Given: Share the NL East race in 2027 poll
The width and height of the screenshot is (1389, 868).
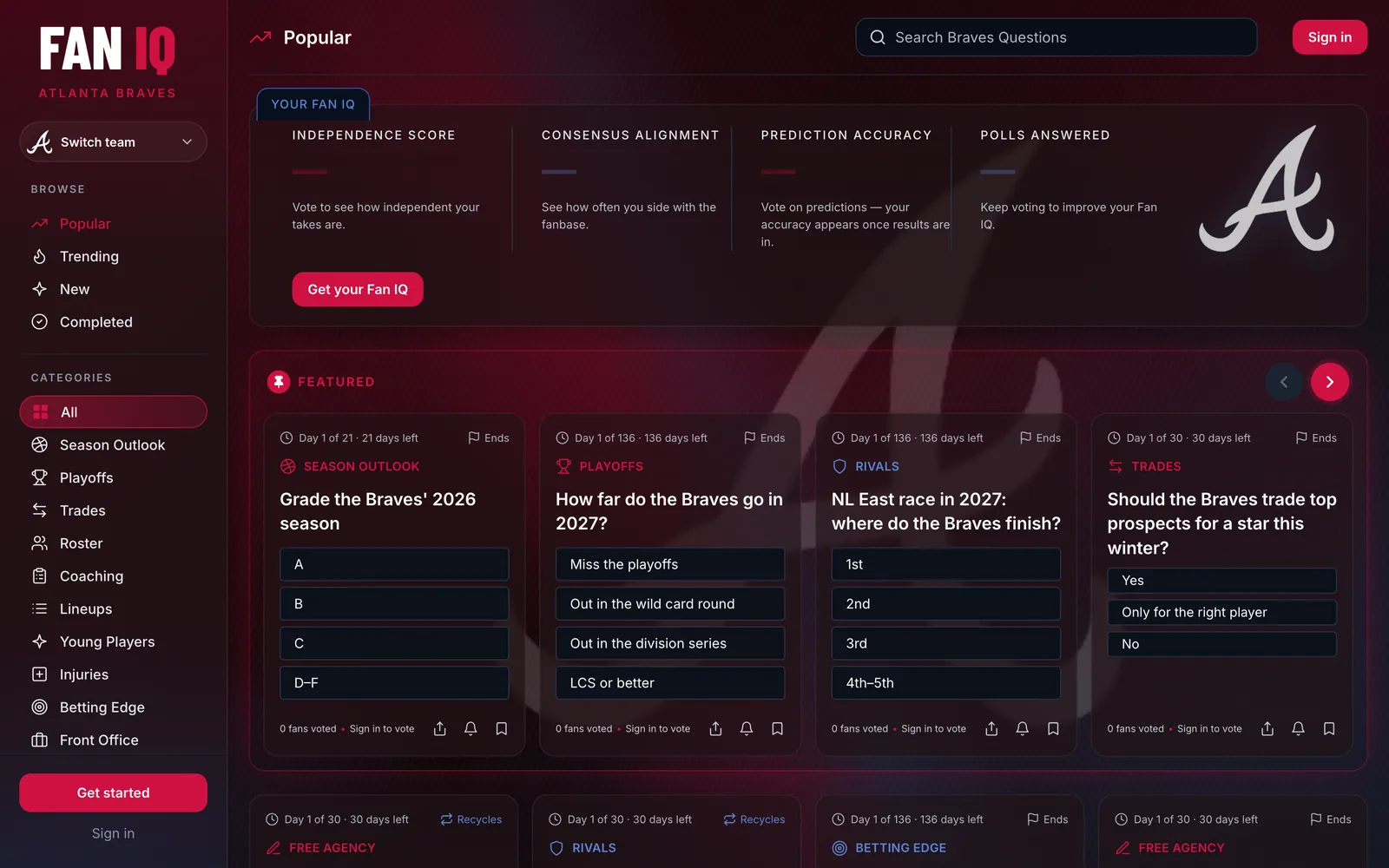Looking at the screenshot, I should click(x=991, y=728).
